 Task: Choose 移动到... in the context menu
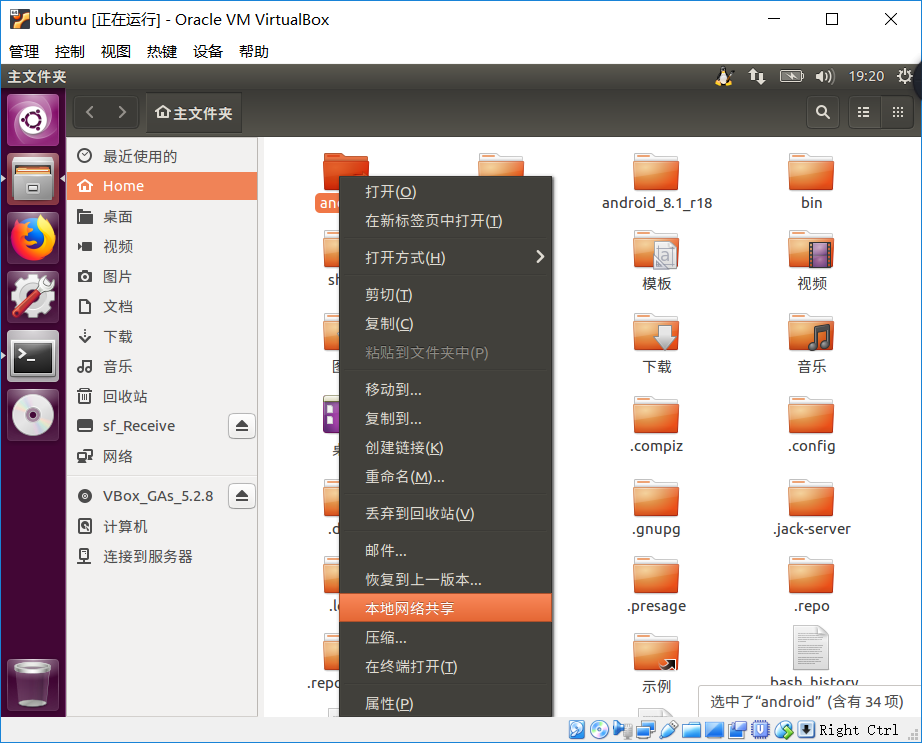click(446, 390)
